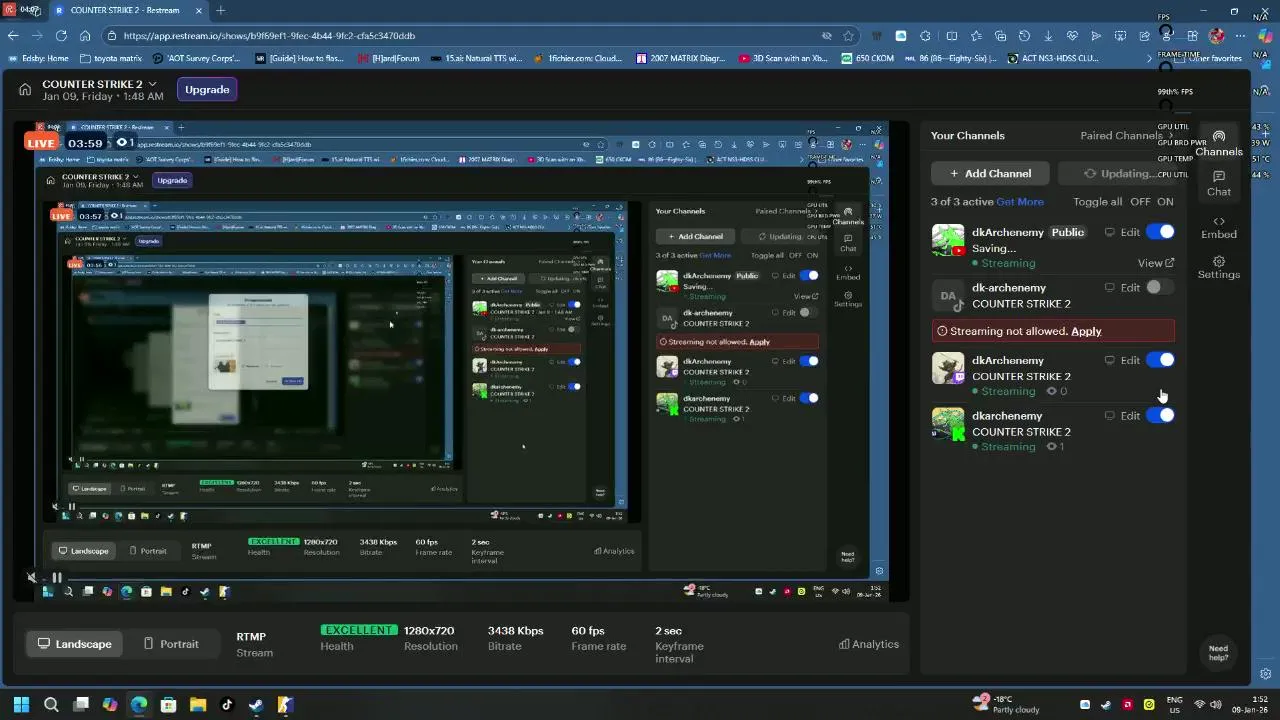Click the dkarchenemy Kick channel avatar

pos(948,424)
